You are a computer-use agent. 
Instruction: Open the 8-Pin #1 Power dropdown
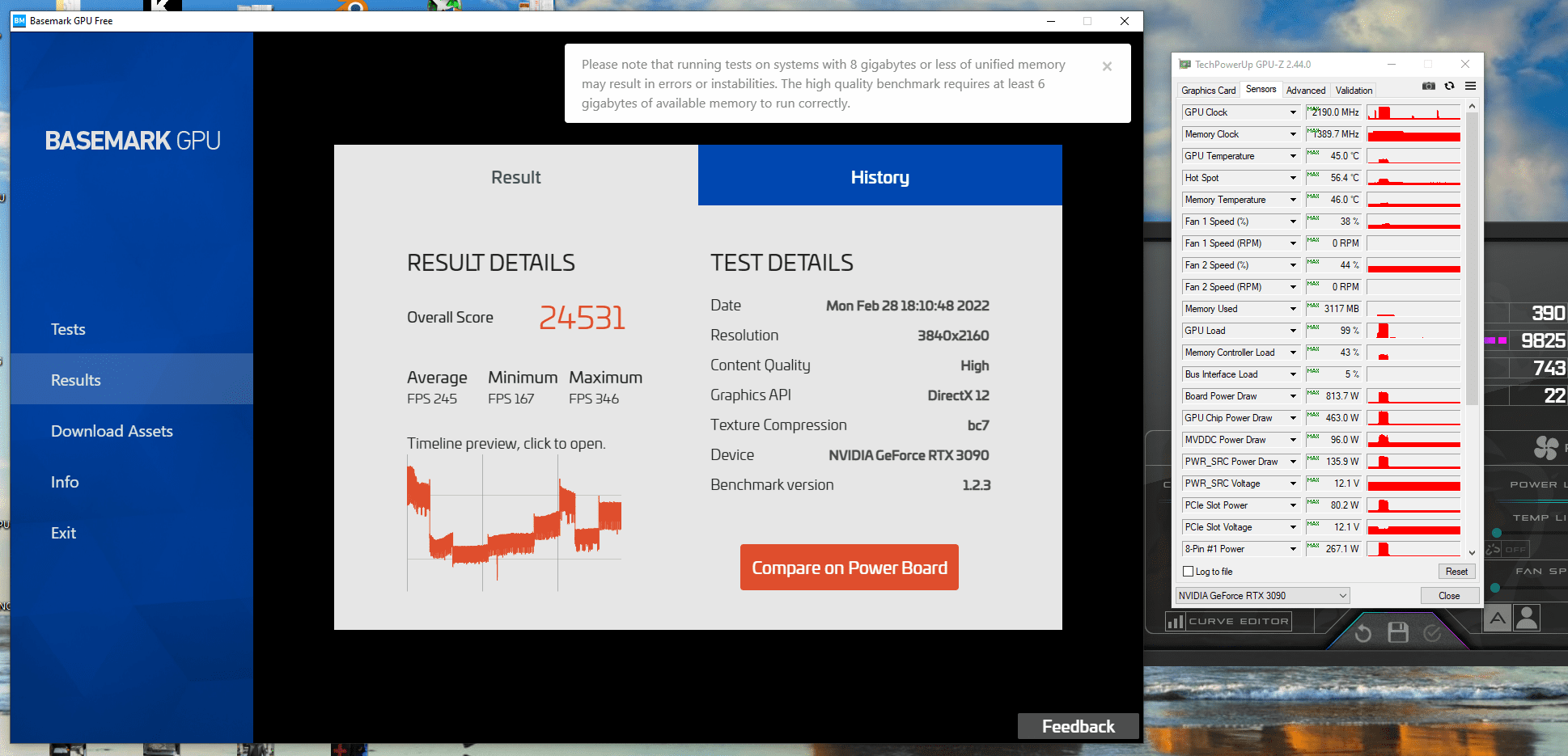coord(1293,549)
